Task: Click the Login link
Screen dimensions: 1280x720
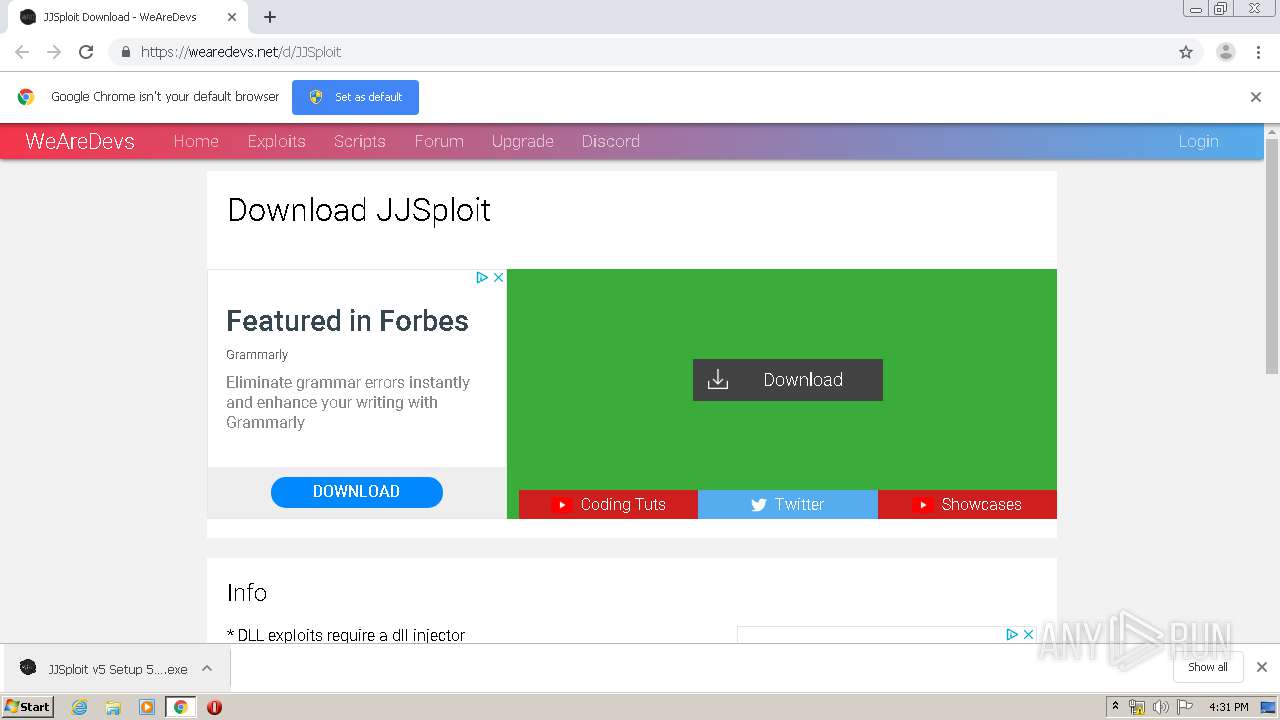Action: click(1198, 141)
